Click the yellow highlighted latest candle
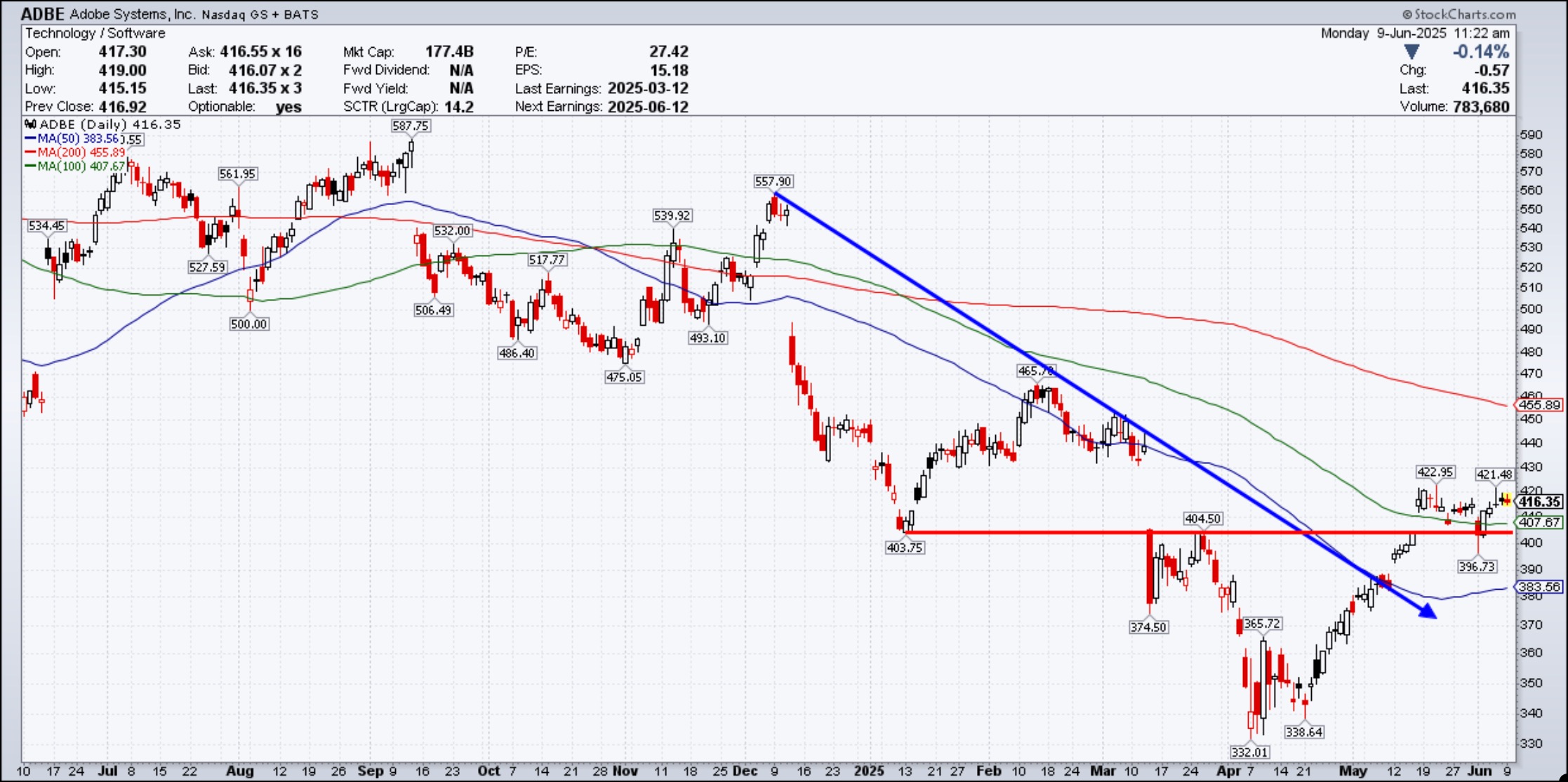The height and width of the screenshot is (782, 1568). (1506, 500)
